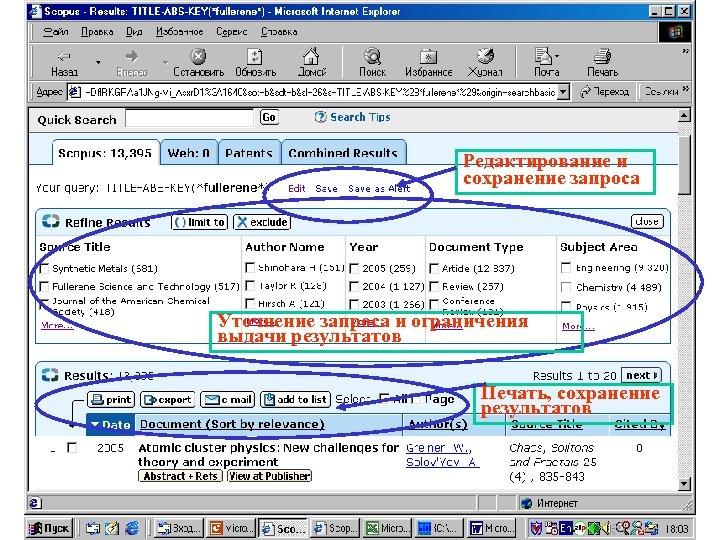Click the exclude button
This screenshot has width=720, height=540.
pos(262,222)
